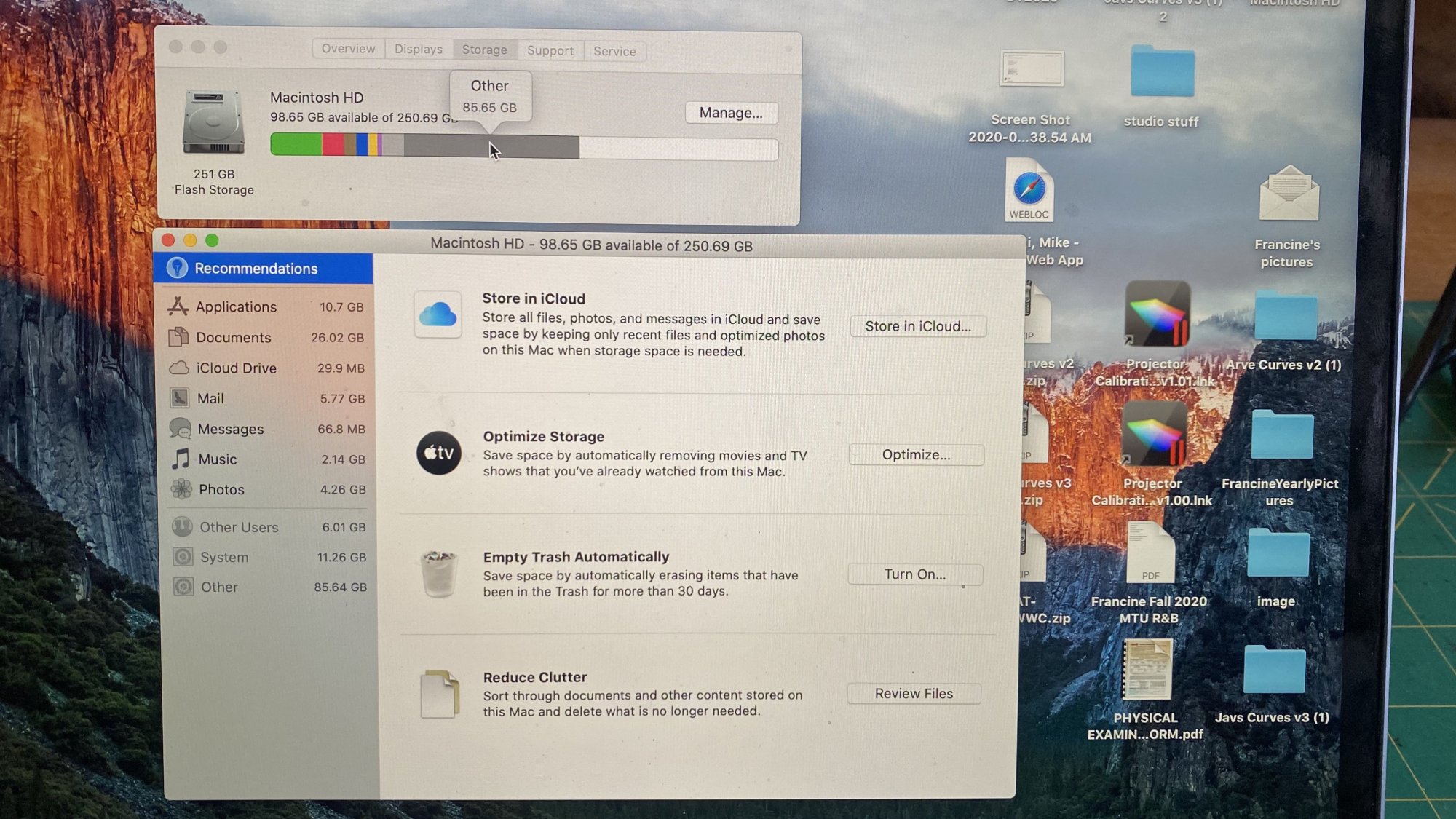The image size is (1456, 819).
Task: Enable Empty Trash Automatically via Turn On
Action: [x=915, y=574]
